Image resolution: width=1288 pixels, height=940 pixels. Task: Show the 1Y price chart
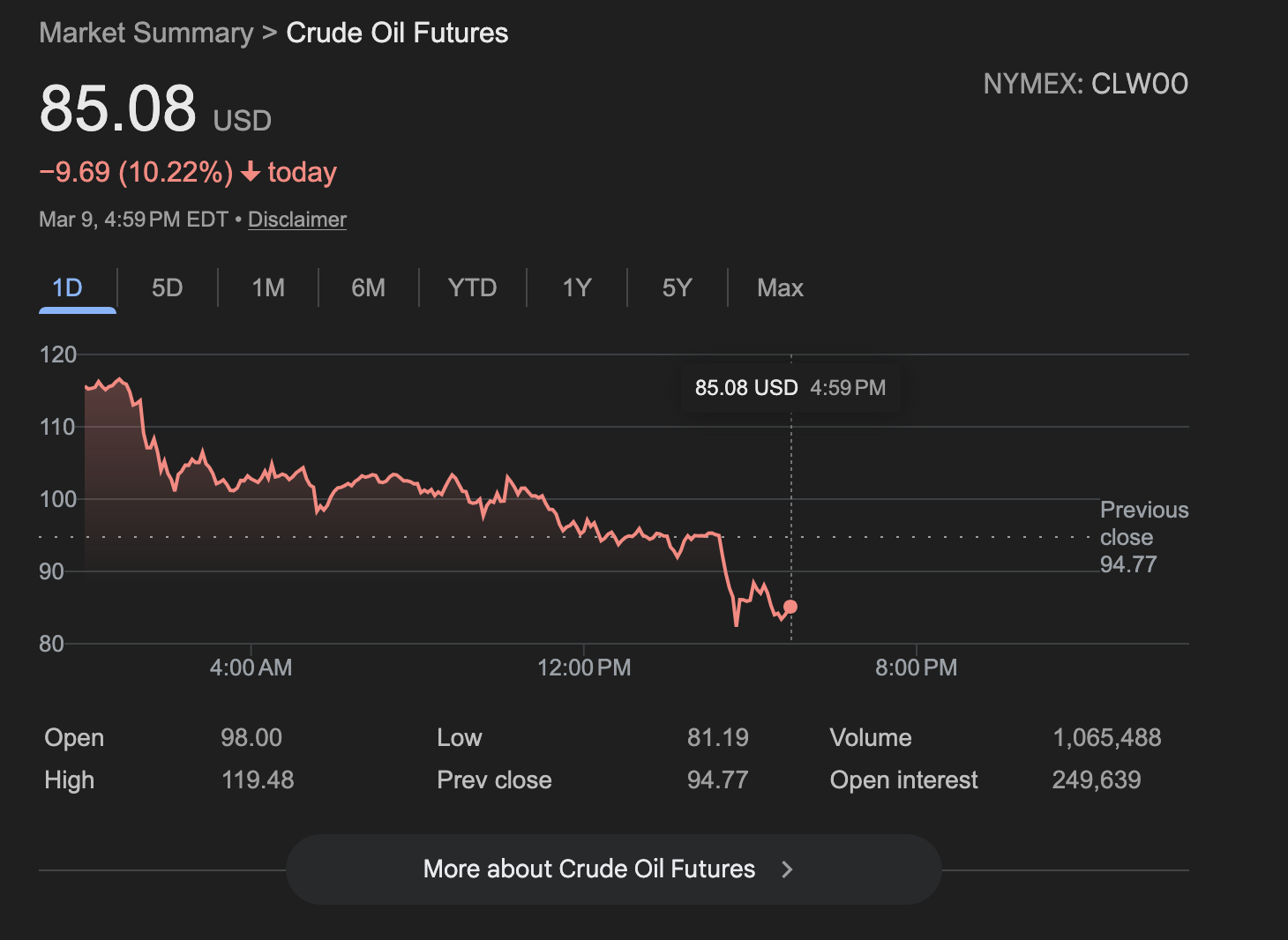pyautogui.click(x=577, y=288)
